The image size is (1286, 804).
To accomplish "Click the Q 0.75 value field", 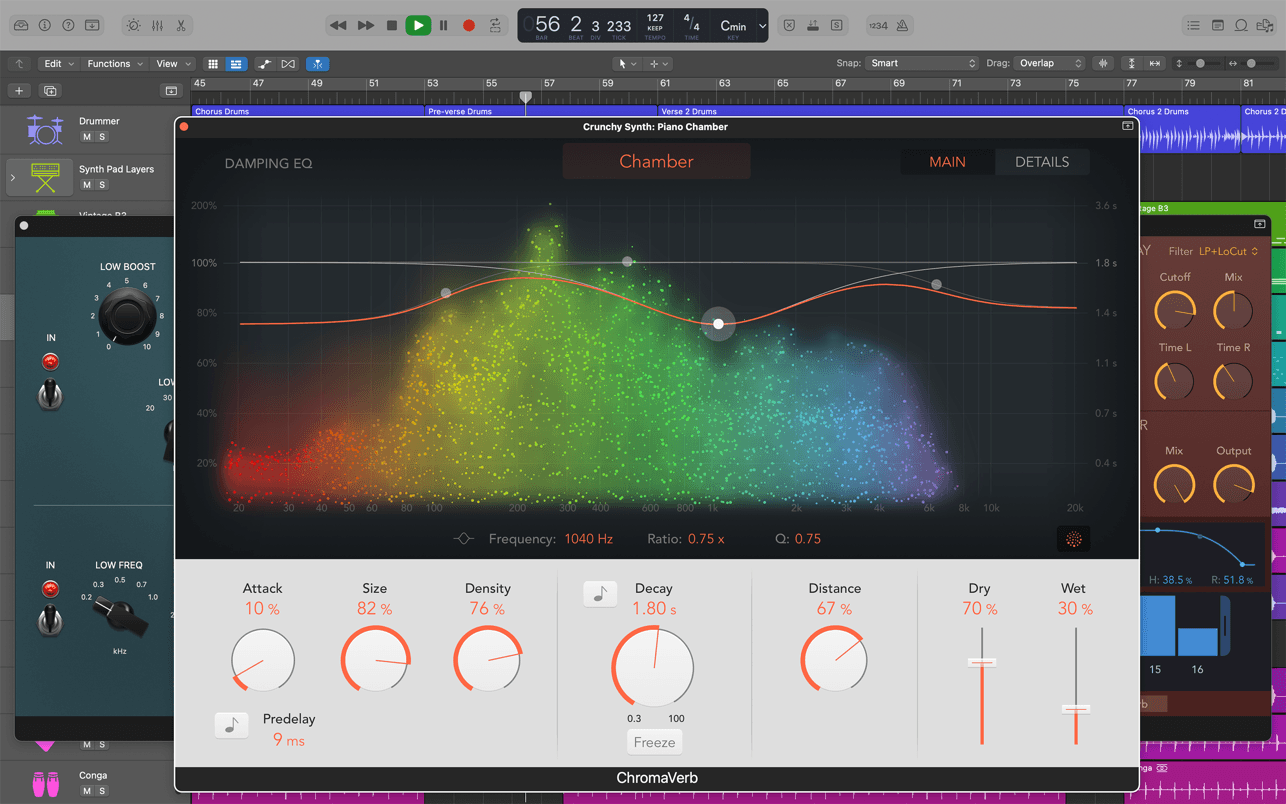I will point(807,539).
